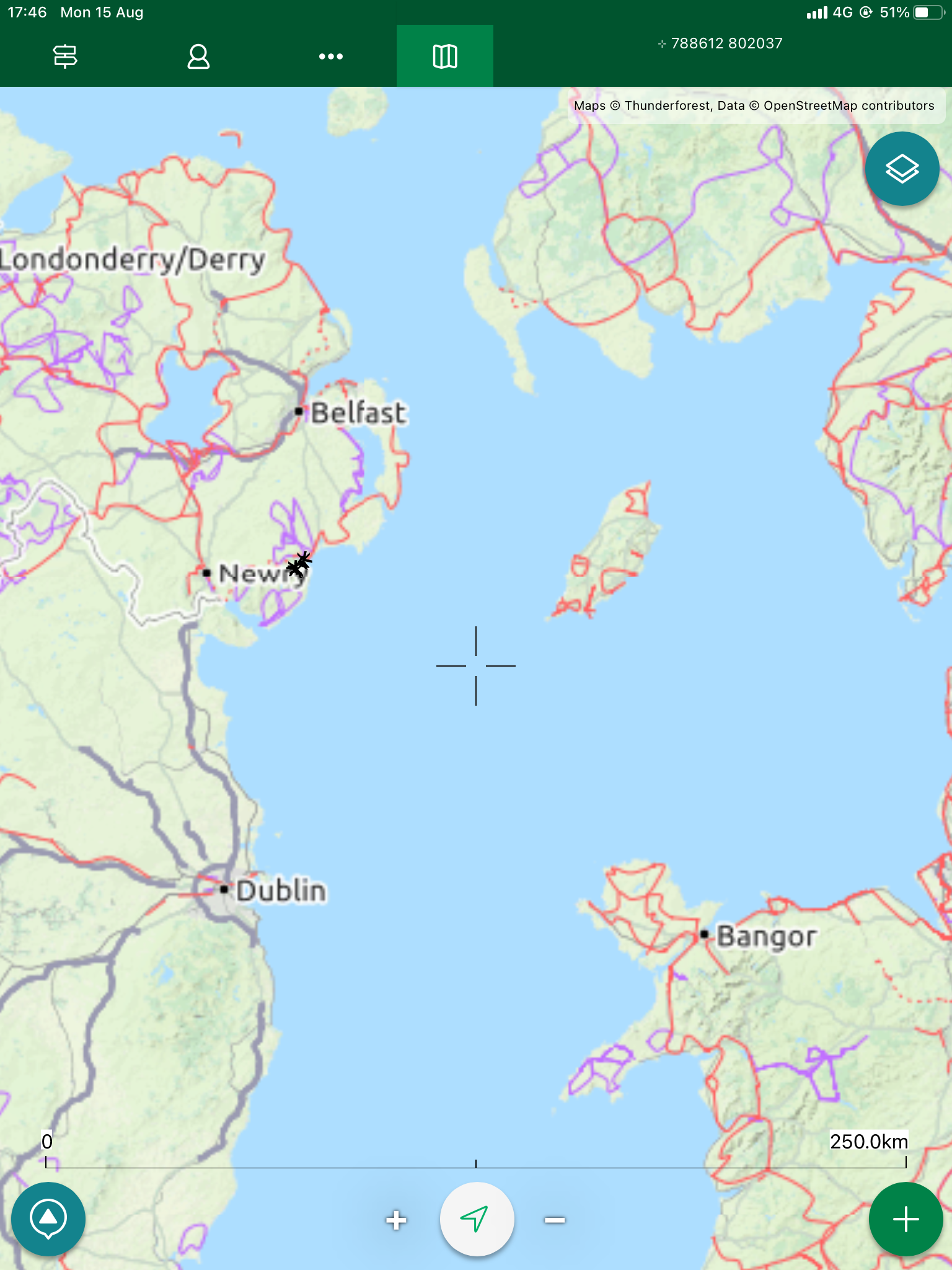The height and width of the screenshot is (1270, 952).
Task: Tap the battery indicator in status bar
Action: click(928, 12)
